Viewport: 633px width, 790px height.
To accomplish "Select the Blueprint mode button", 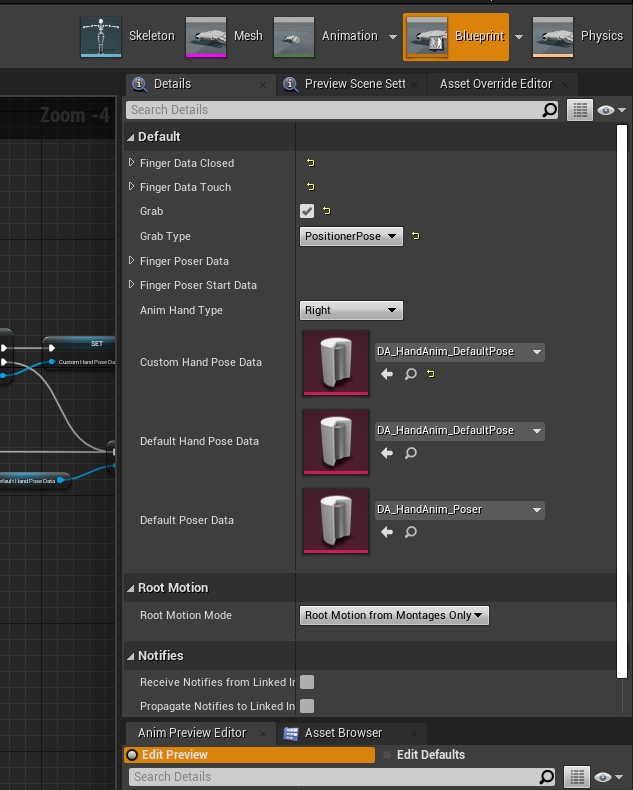I will click(456, 37).
